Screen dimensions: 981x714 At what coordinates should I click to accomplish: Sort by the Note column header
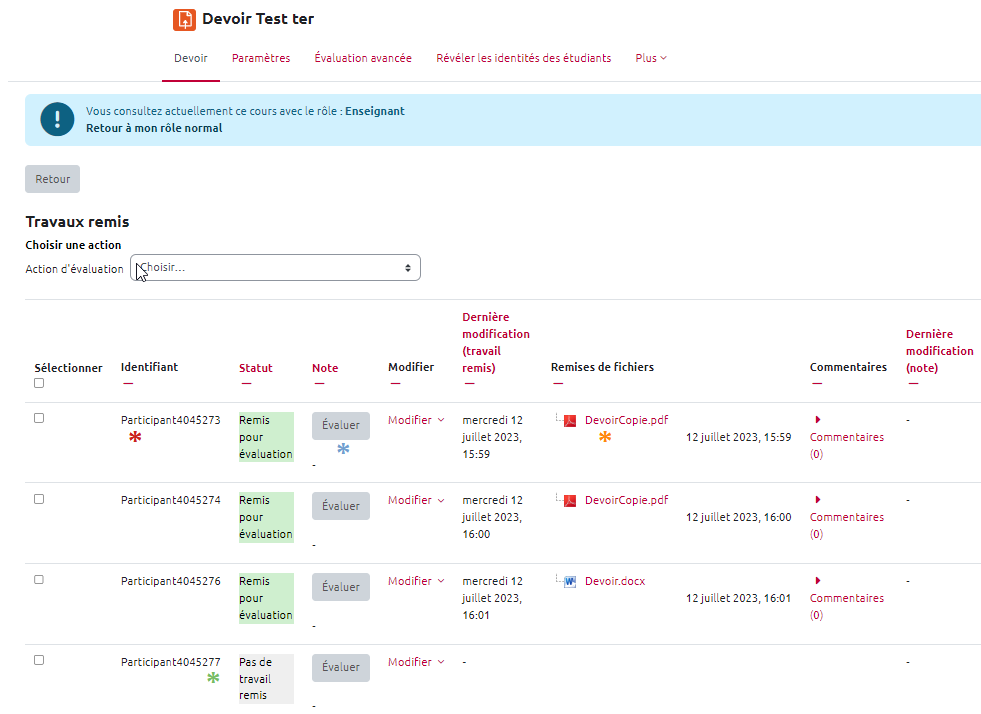pos(325,368)
